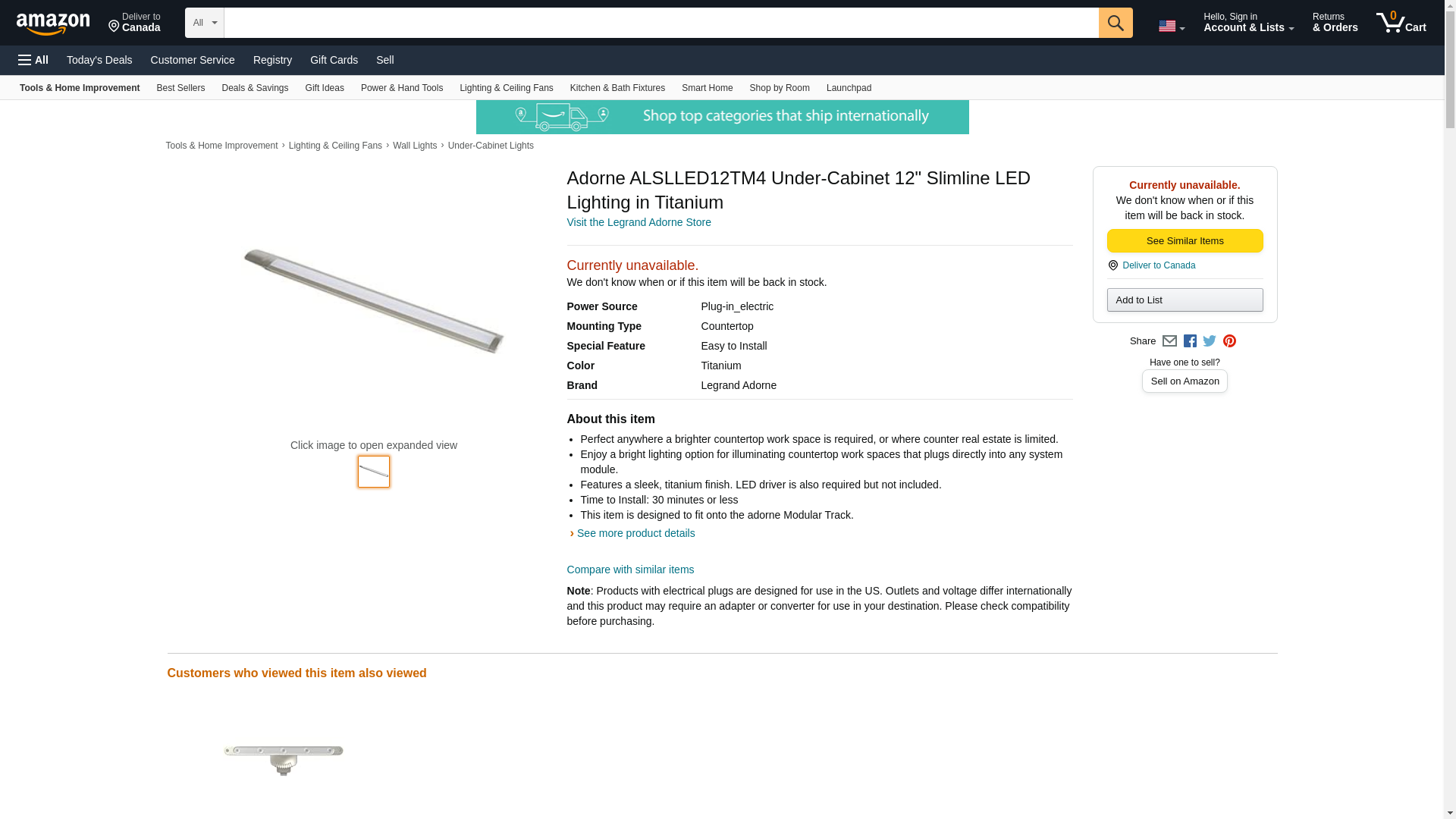Share via email envelope icon

[1169, 341]
